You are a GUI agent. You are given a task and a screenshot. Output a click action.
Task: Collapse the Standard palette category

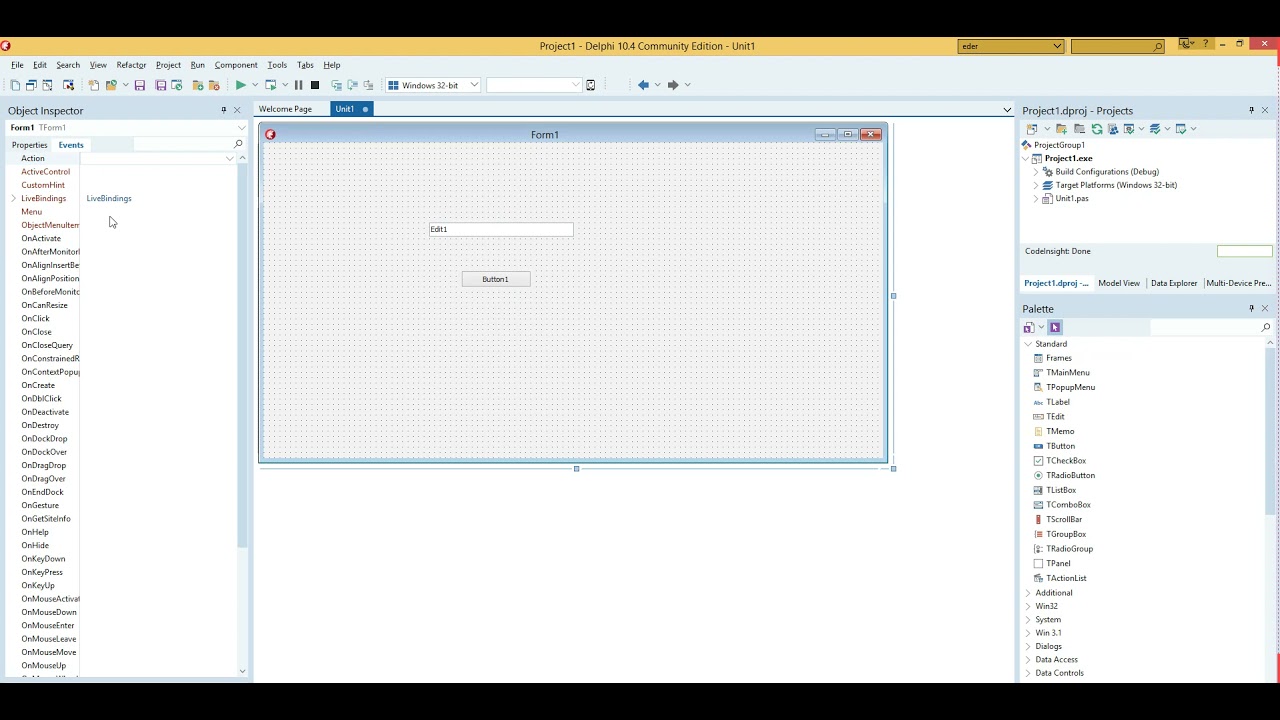pos(1028,344)
